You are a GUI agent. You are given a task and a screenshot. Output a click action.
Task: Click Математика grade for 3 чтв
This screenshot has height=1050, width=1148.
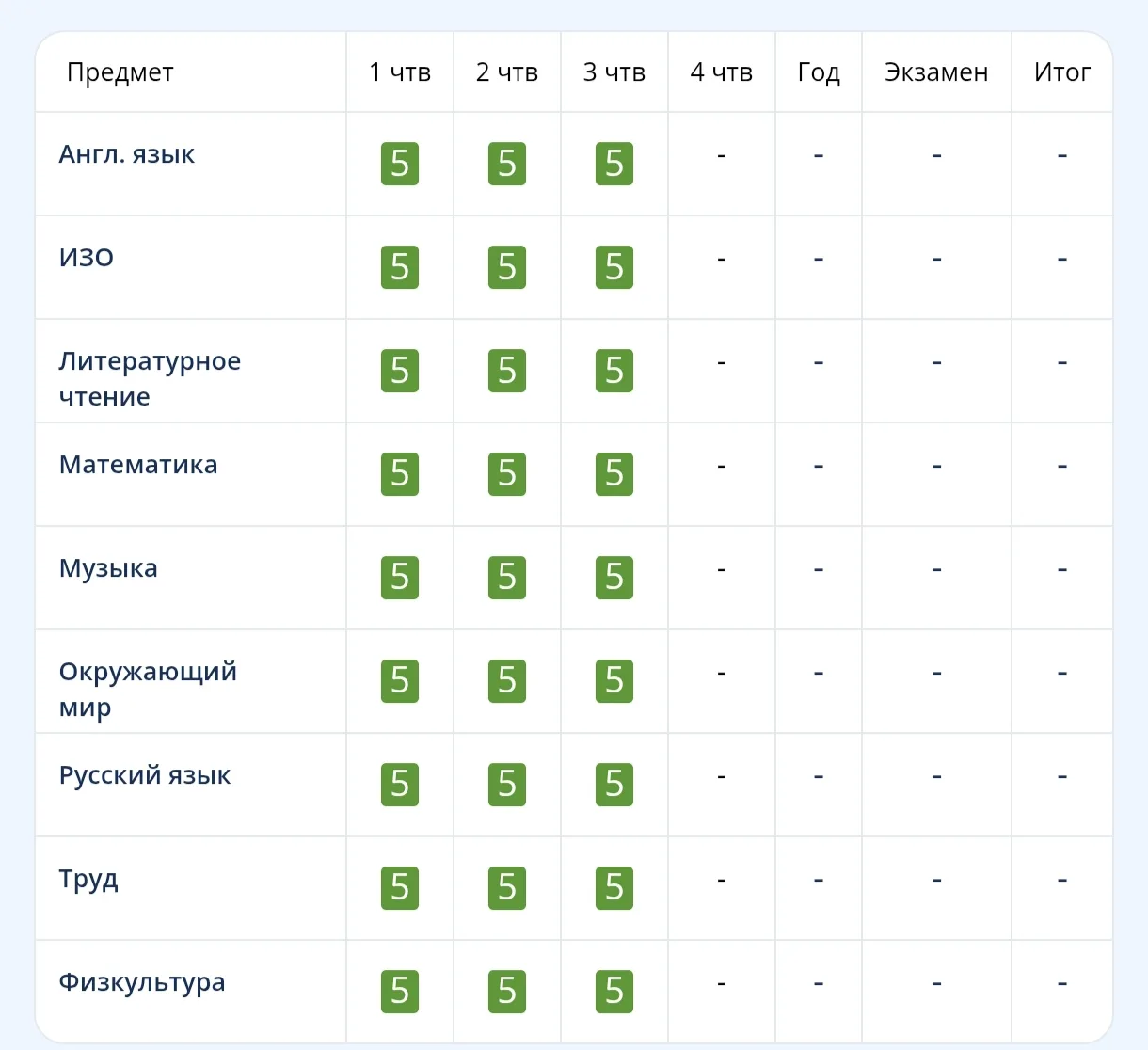[614, 474]
